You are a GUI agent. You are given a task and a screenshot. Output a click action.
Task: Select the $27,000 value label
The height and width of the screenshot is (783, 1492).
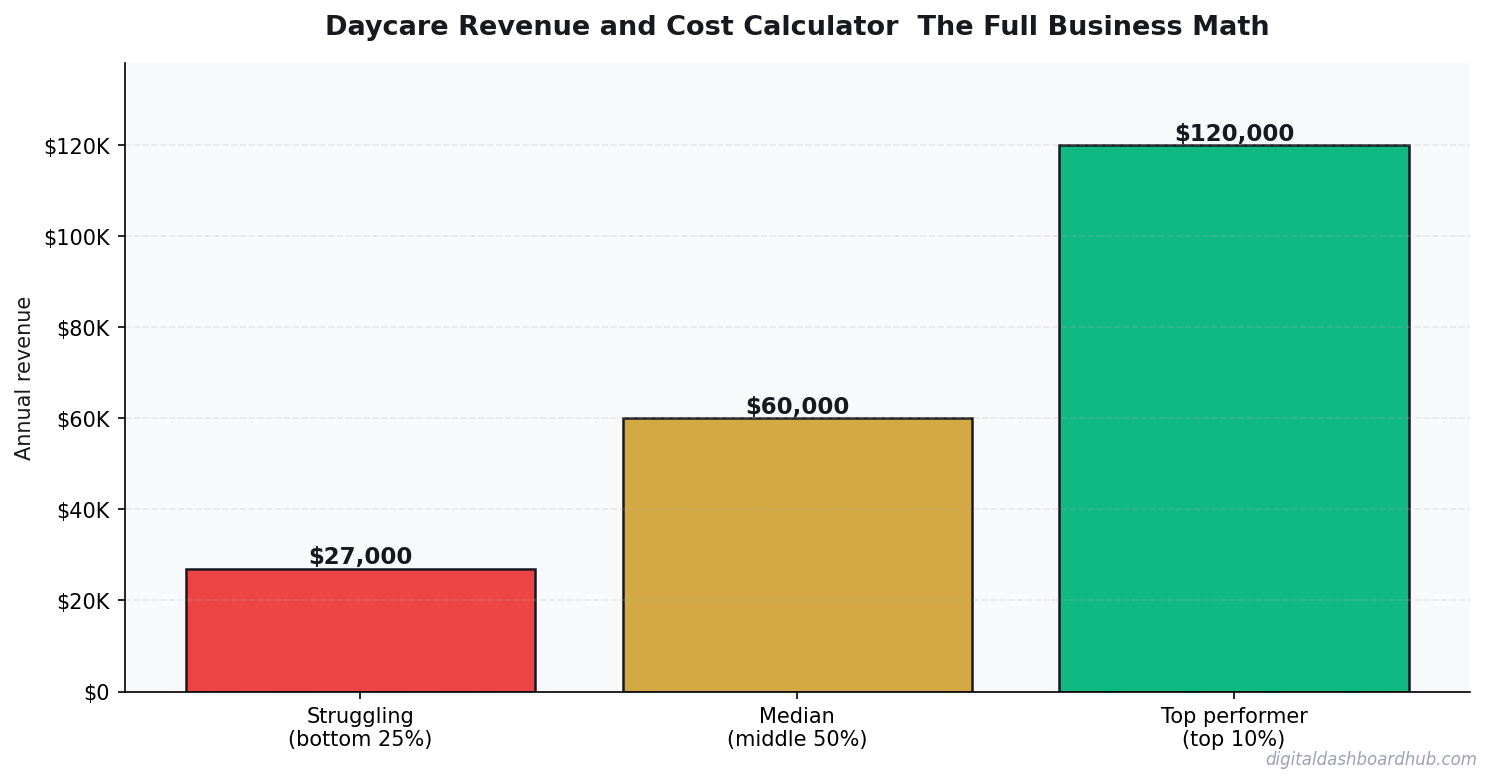pos(360,557)
